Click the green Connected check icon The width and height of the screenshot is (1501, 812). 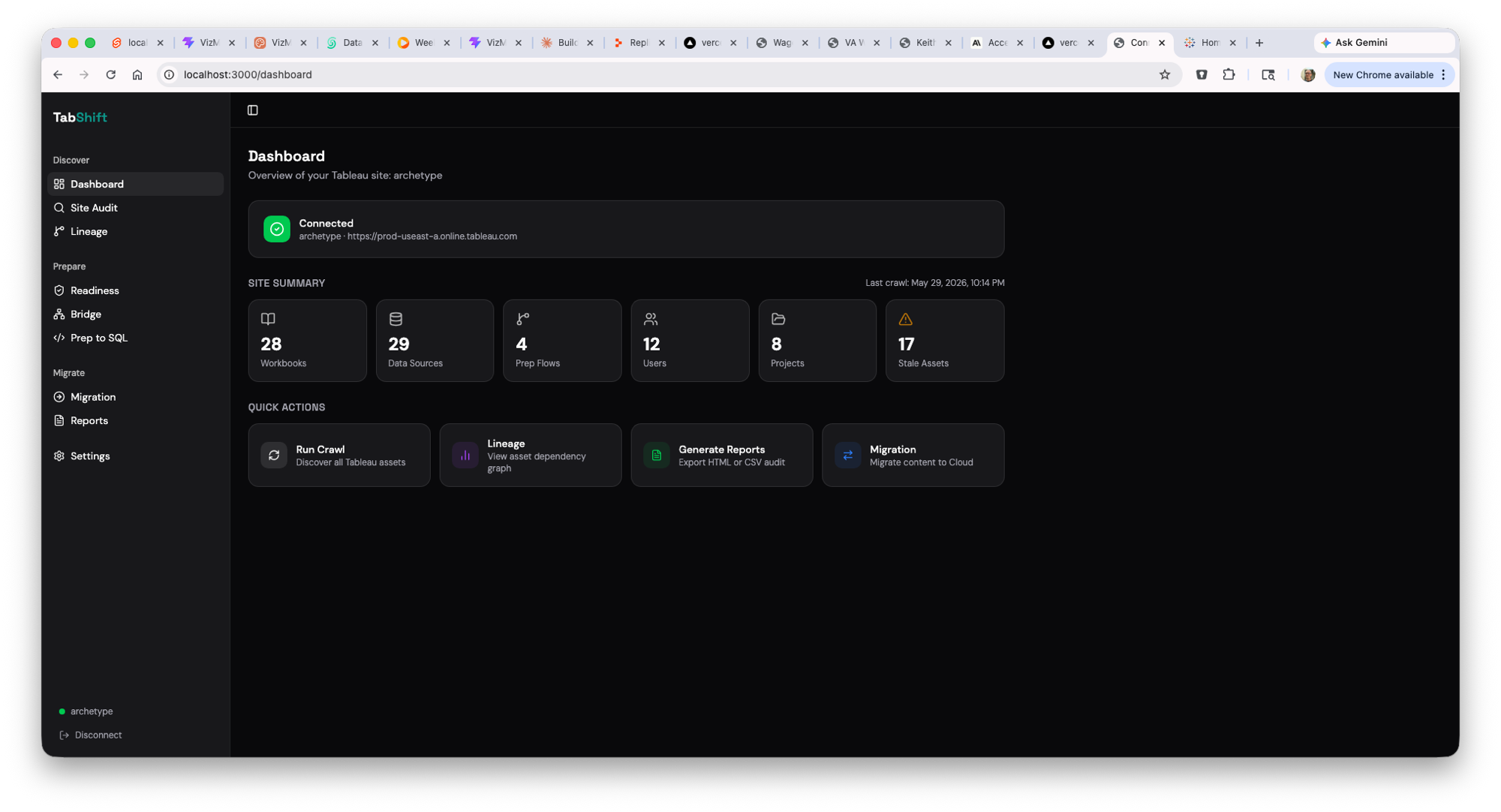pyautogui.click(x=277, y=229)
